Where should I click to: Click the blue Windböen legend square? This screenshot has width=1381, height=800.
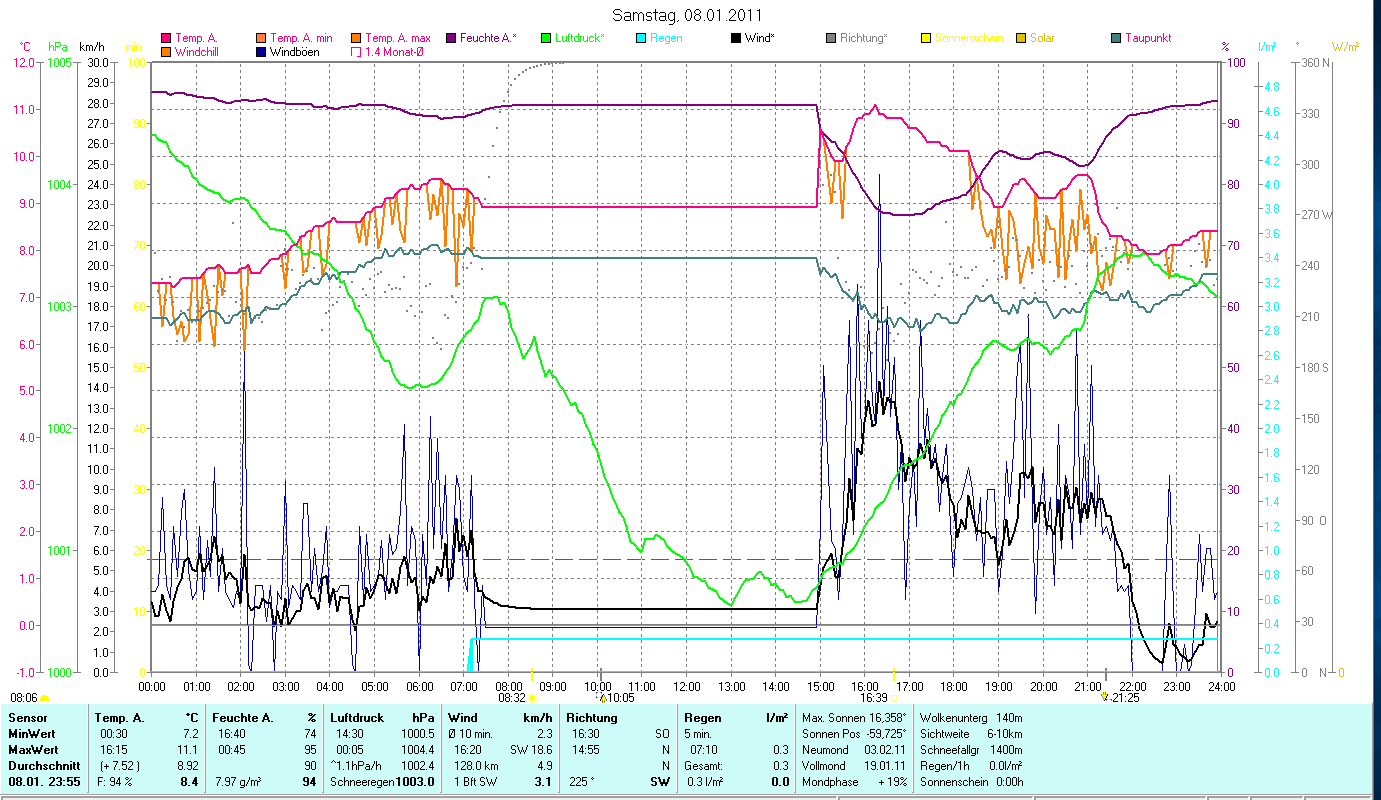262,51
